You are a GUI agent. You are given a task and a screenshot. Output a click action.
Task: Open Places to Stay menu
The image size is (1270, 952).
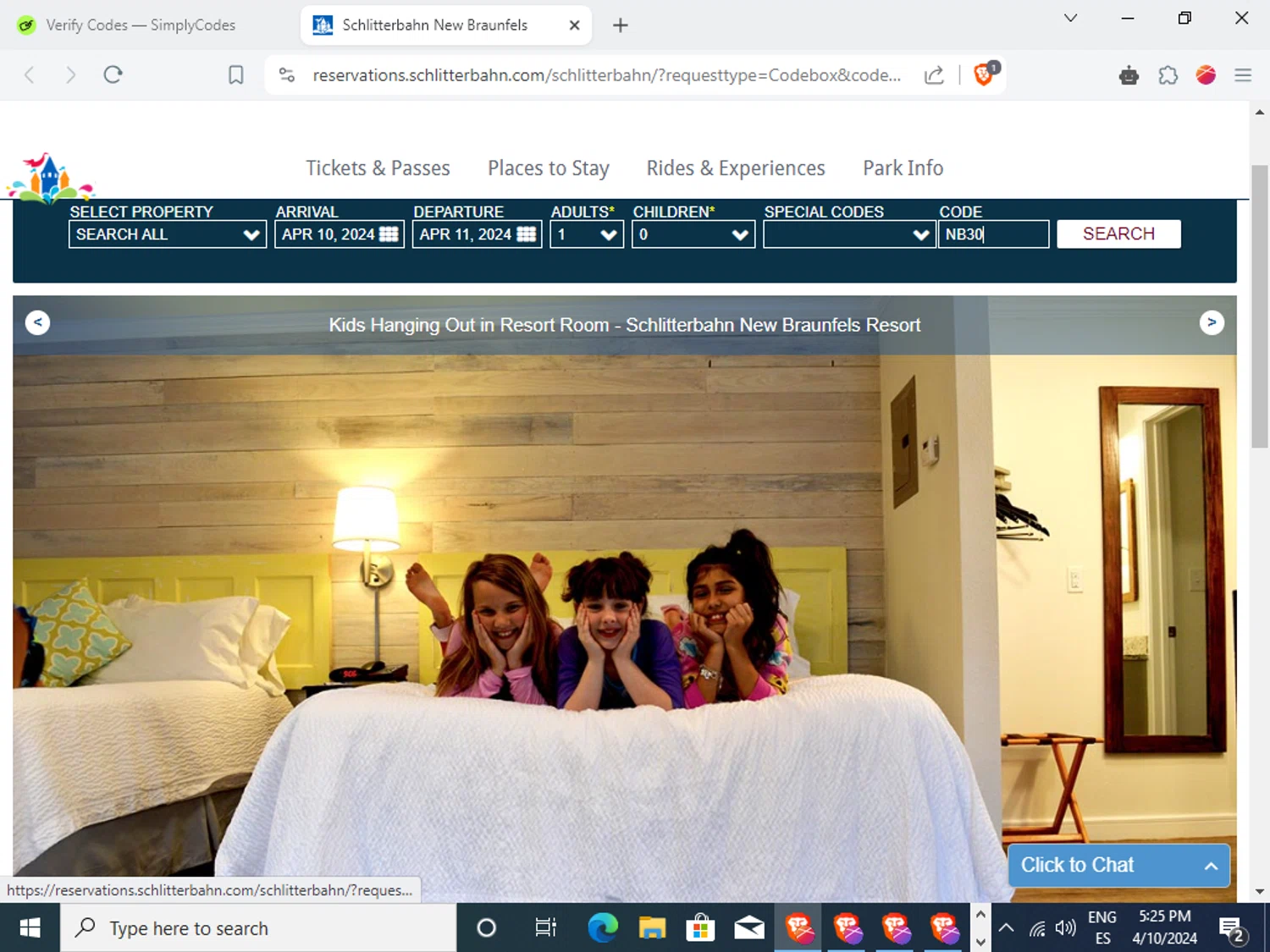549,168
